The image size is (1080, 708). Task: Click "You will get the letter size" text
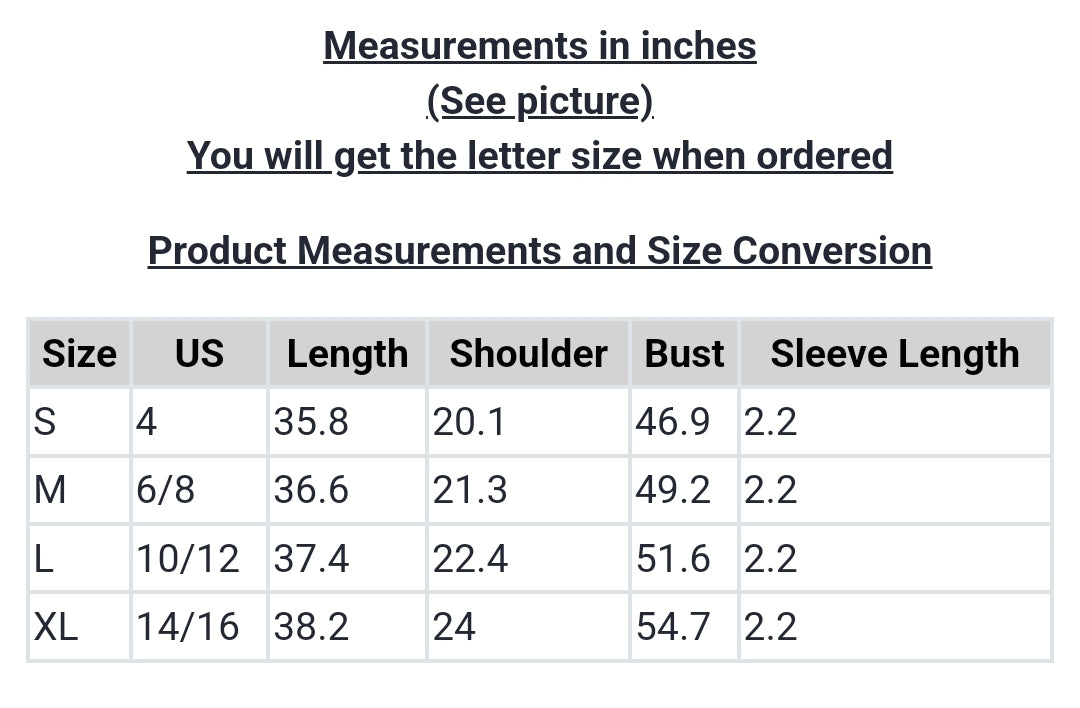(540, 156)
